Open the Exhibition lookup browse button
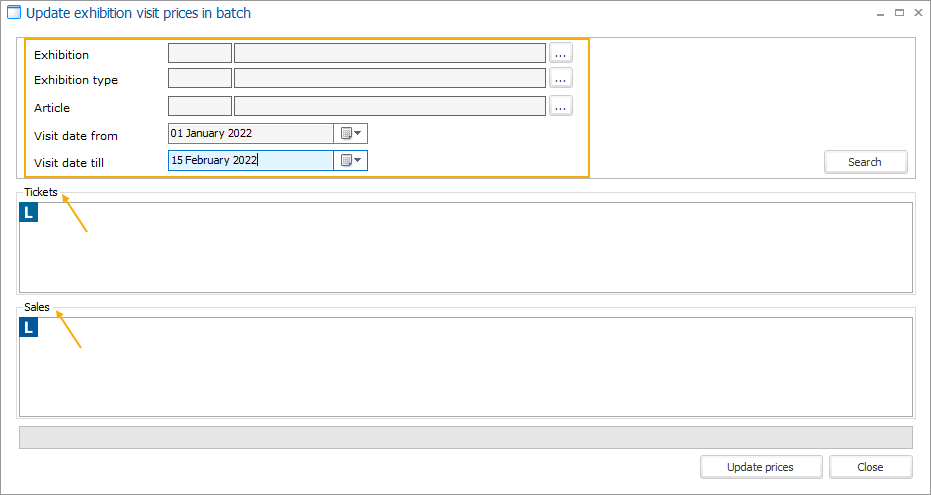The height and width of the screenshot is (495, 931). [560, 53]
